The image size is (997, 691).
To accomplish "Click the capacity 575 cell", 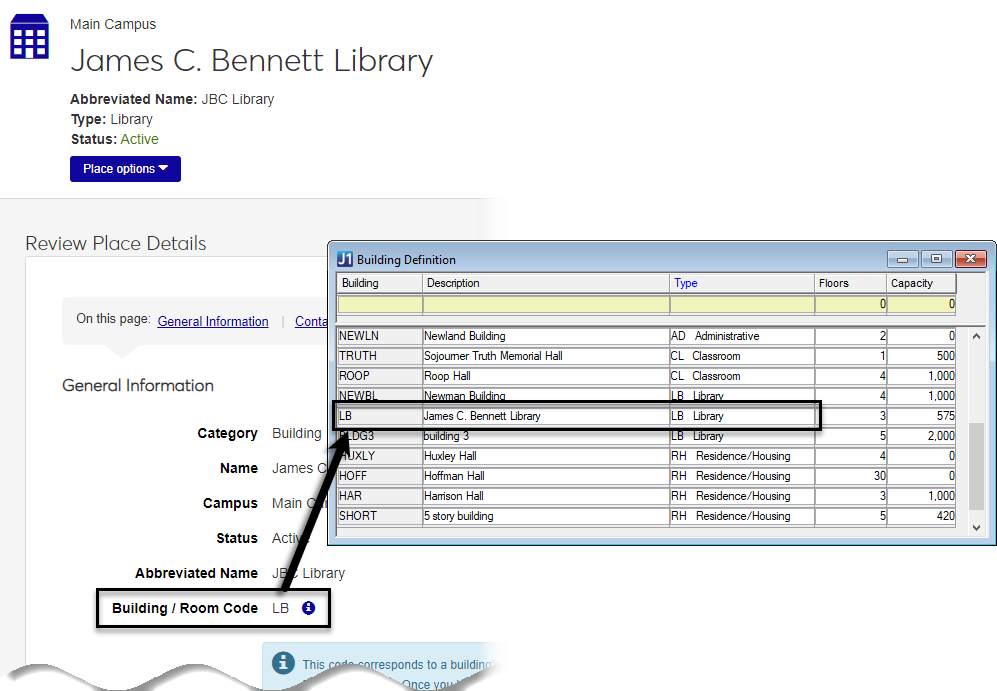I will click(x=921, y=416).
